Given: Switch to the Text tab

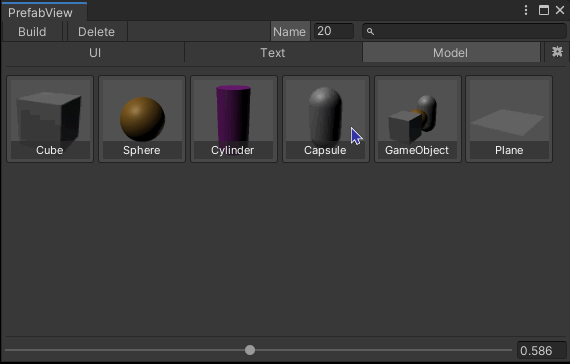Looking at the screenshot, I should pyautogui.click(x=273, y=52).
